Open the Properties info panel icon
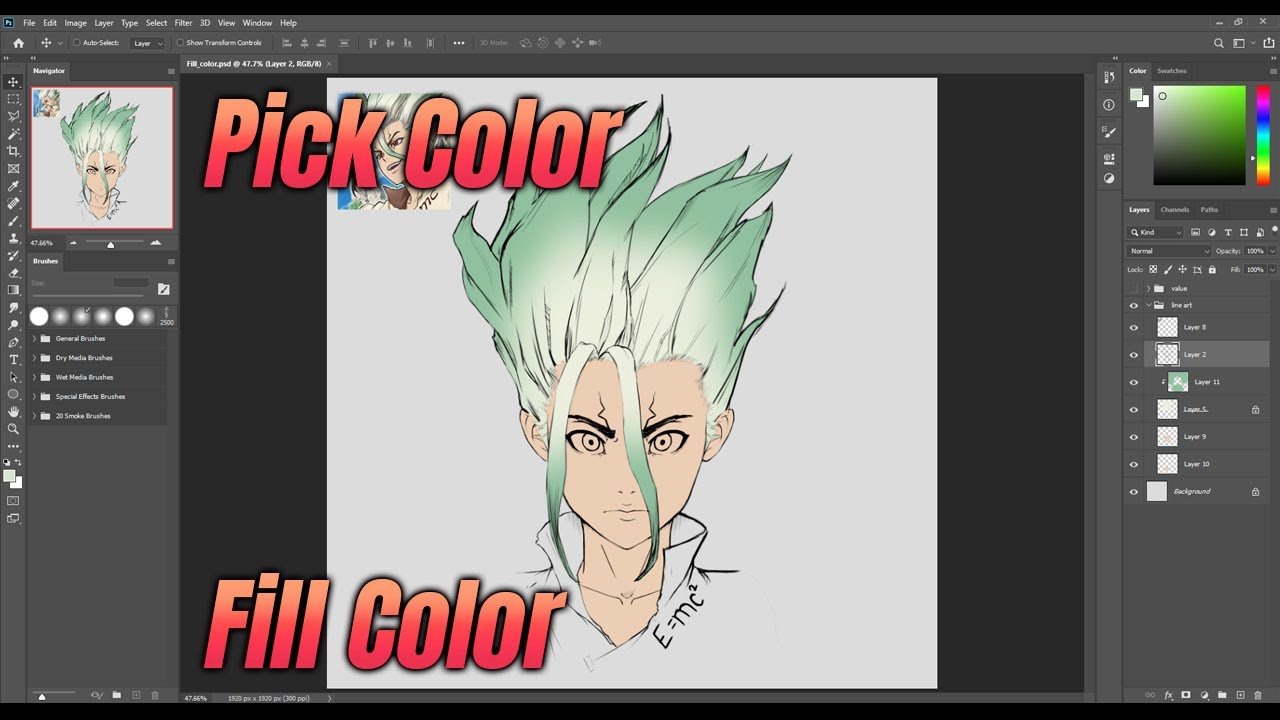This screenshot has width=1280, height=720. coord(1109,105)
